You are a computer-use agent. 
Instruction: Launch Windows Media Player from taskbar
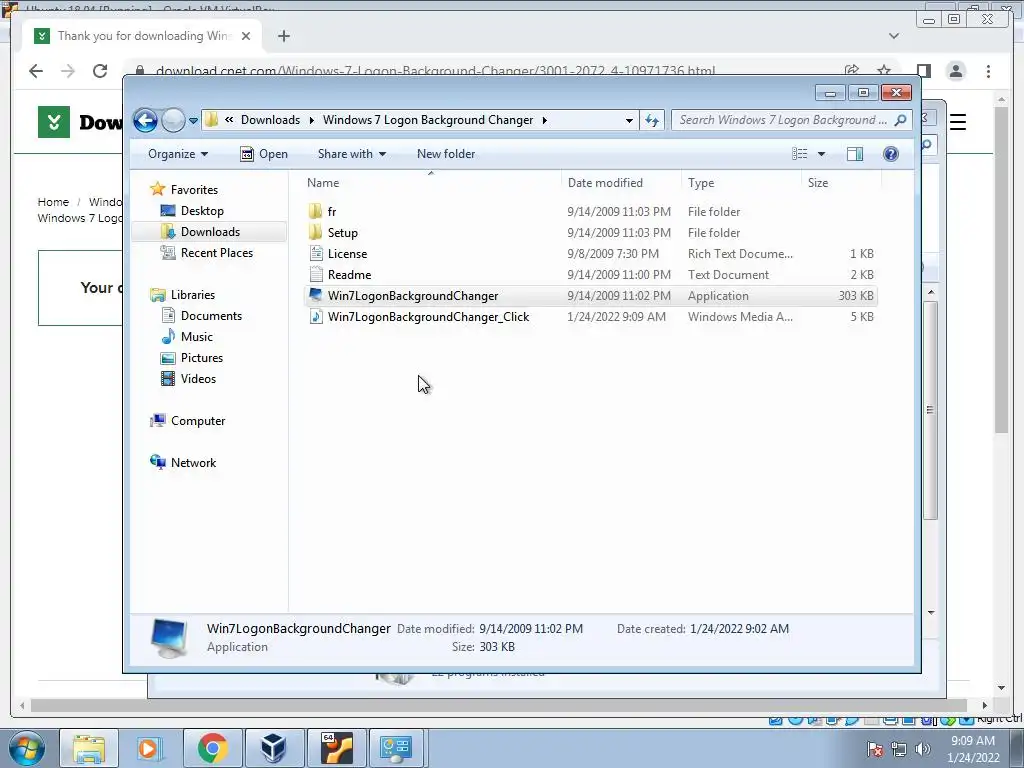point(150,748)
